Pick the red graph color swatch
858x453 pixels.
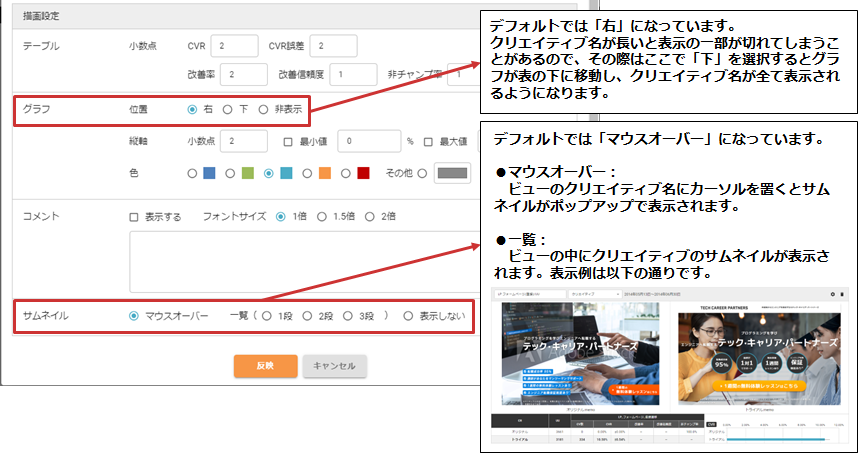363,173
